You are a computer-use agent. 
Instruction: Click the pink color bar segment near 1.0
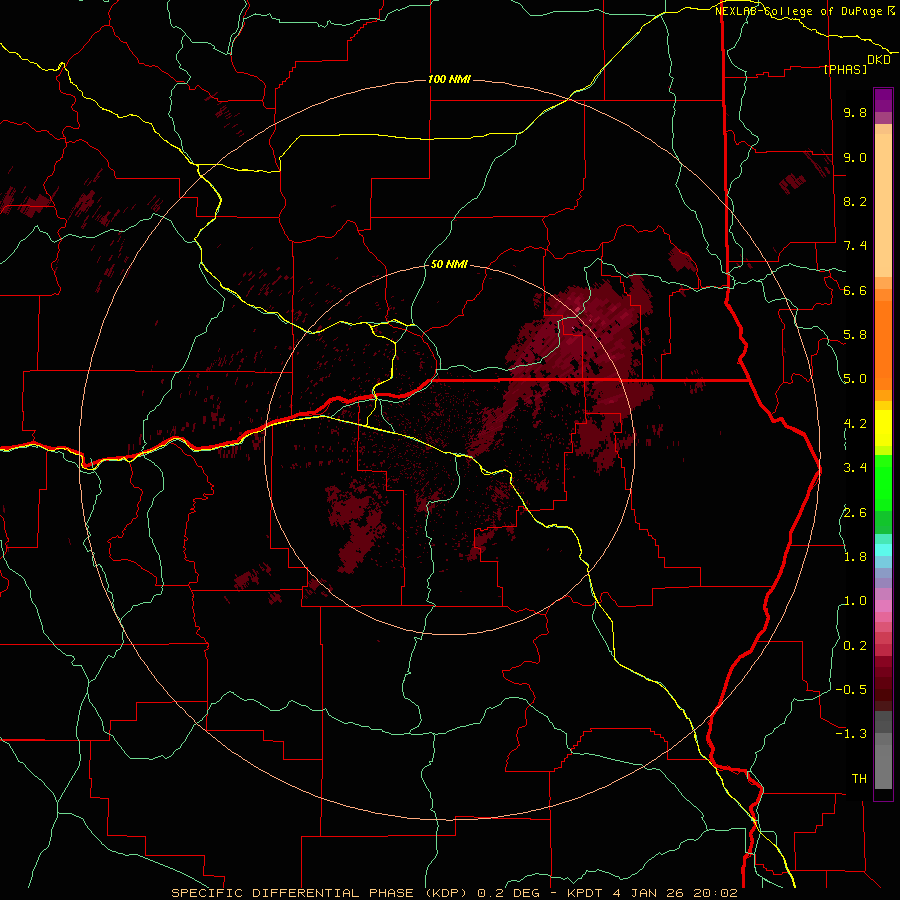tap(883, 606)
